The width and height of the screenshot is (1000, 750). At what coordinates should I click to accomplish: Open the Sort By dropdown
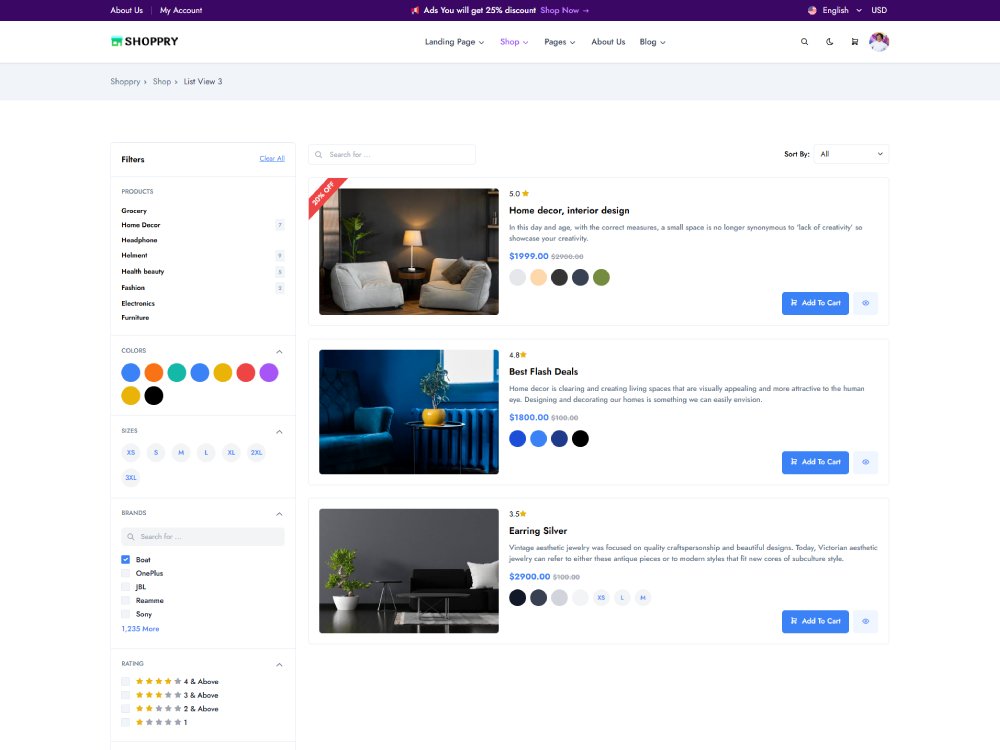click(x=850, y=154)
